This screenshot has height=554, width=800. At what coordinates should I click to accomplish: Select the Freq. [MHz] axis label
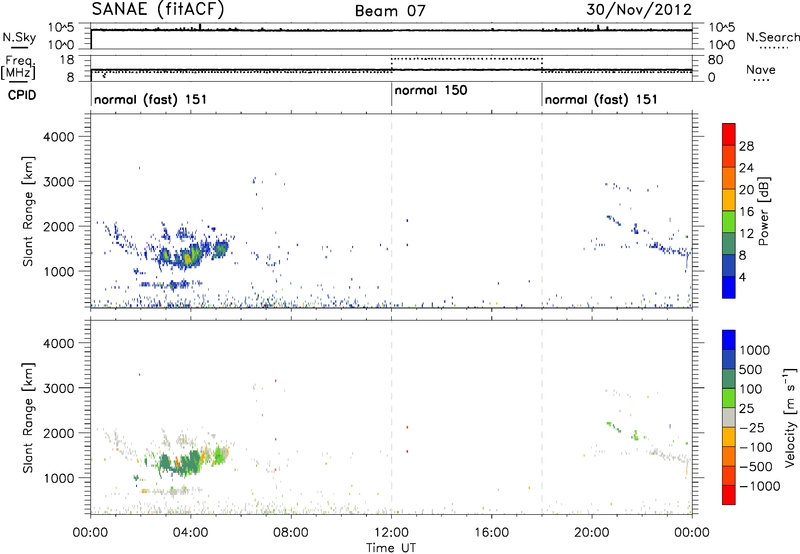[x=18, y=67]
